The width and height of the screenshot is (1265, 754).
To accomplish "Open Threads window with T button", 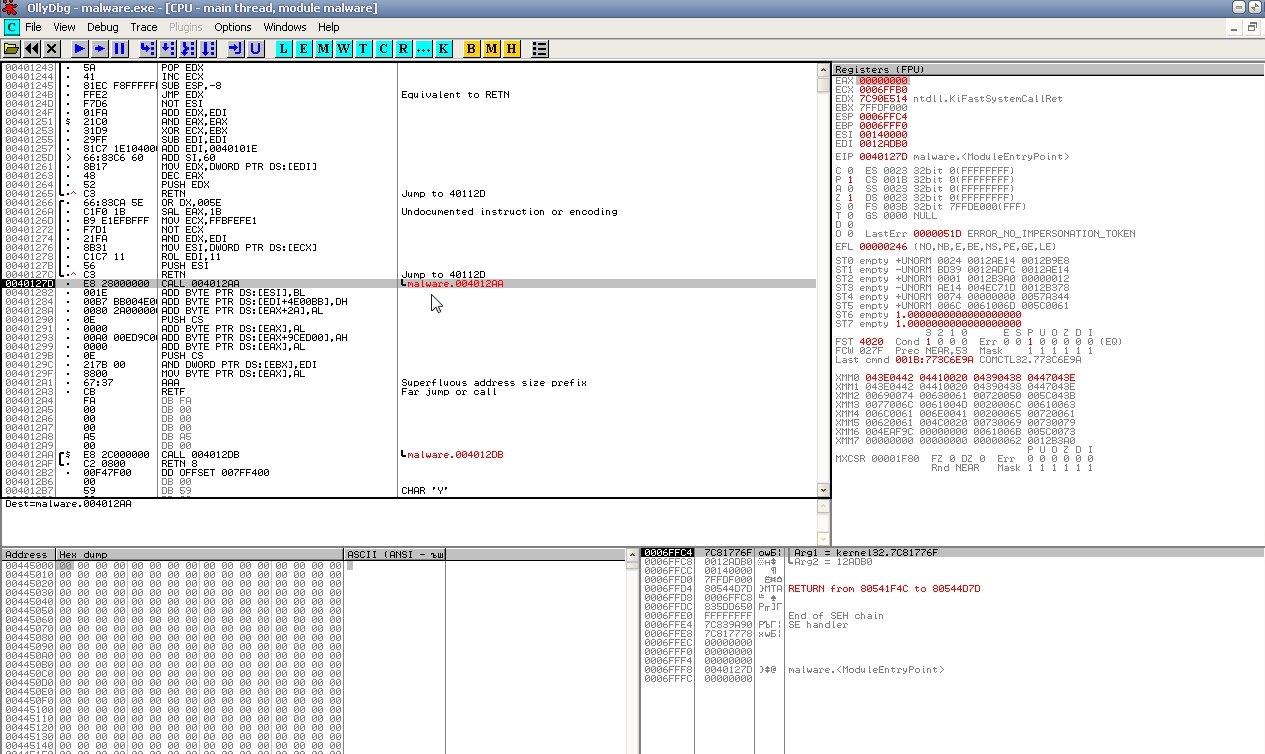I will 363,48.
